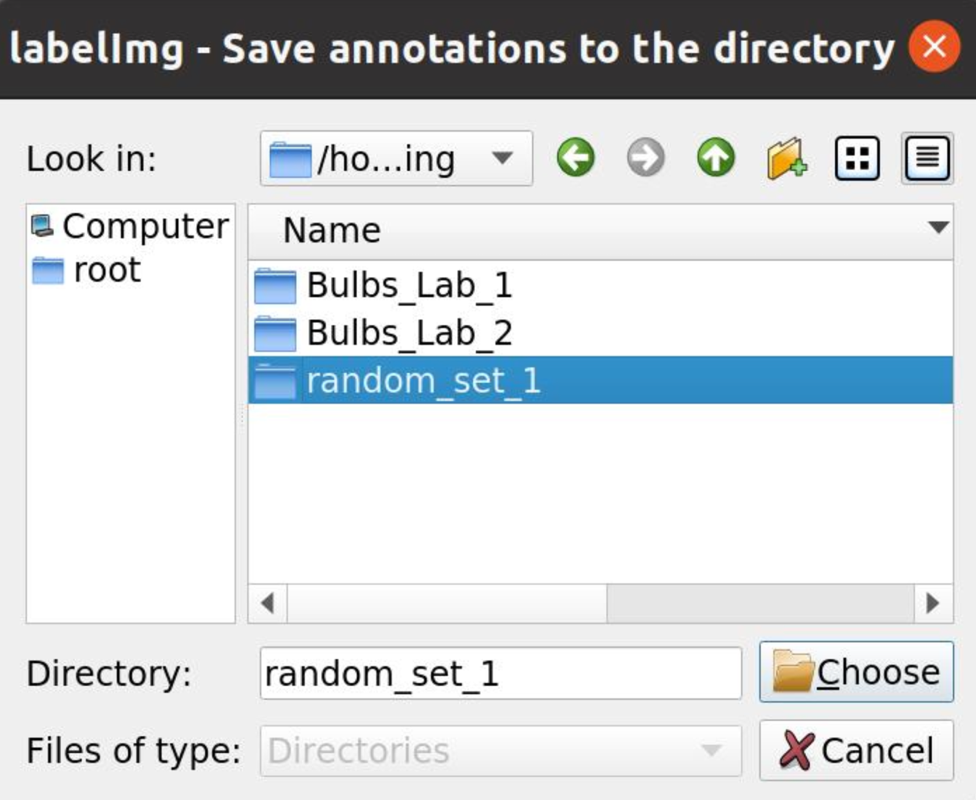The width and height of the screenshot is (976, 800).
Task: Open the Files of type dropdown
Action: coord(500,750)
